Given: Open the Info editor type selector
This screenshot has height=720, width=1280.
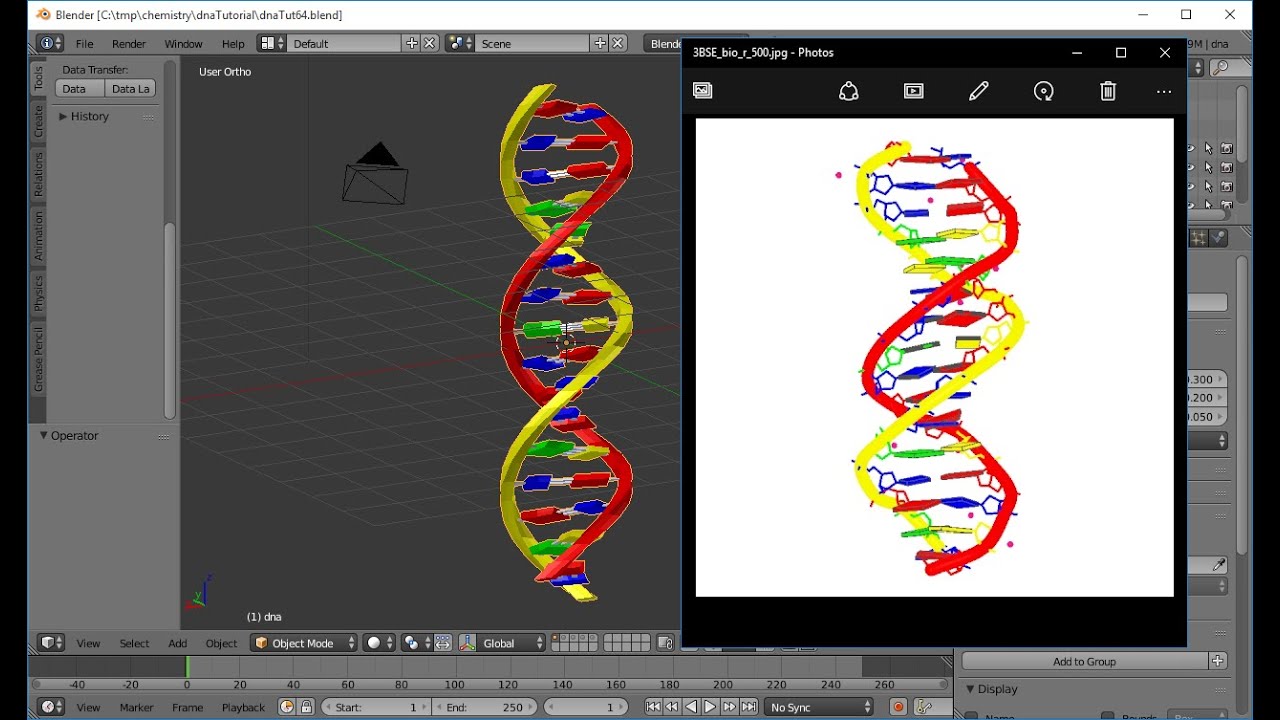Looking at the screenshot, I should click(x=50, y=44).
